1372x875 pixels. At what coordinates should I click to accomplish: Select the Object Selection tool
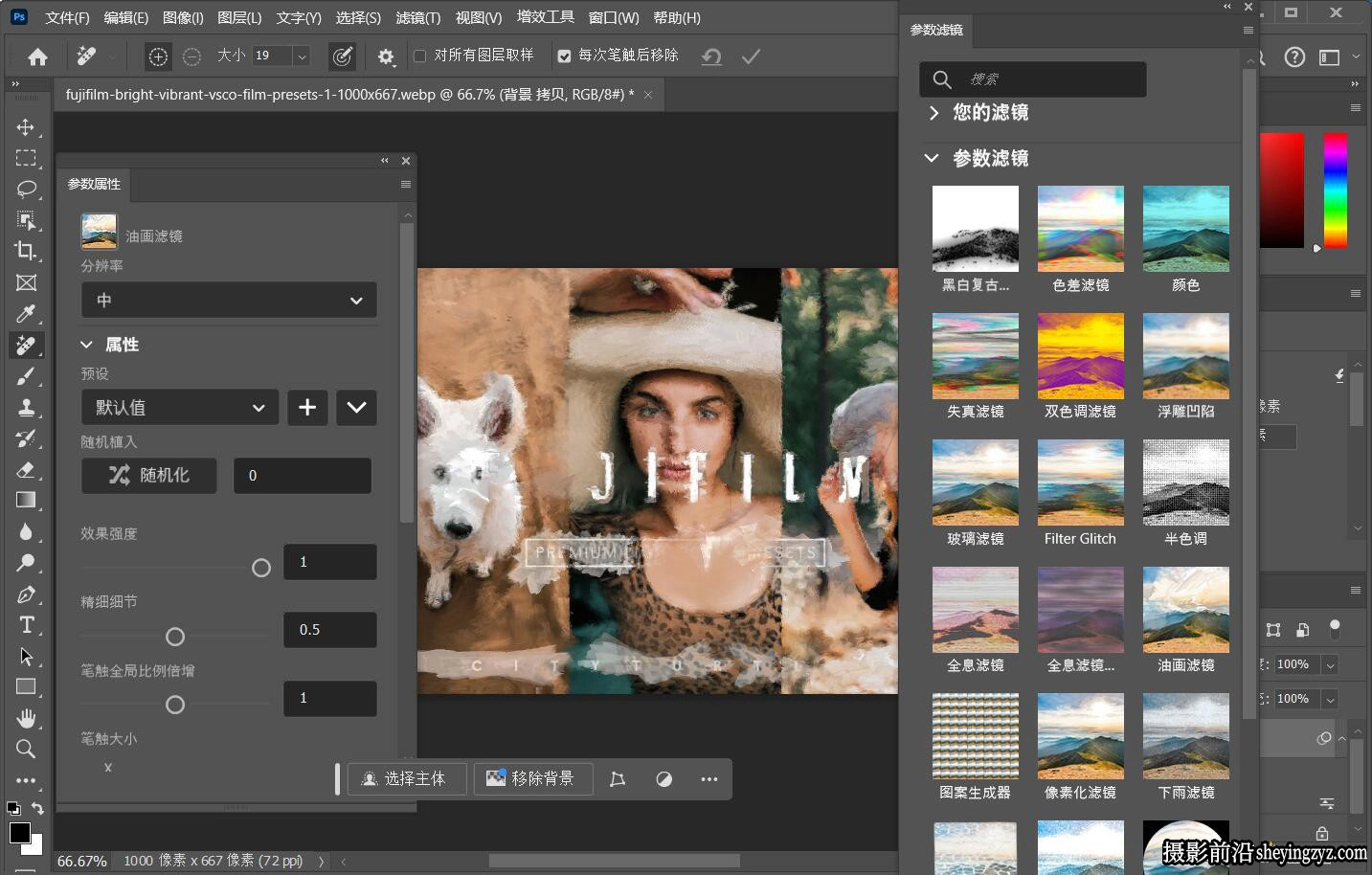pyautogui.click(x=26, y=220)
